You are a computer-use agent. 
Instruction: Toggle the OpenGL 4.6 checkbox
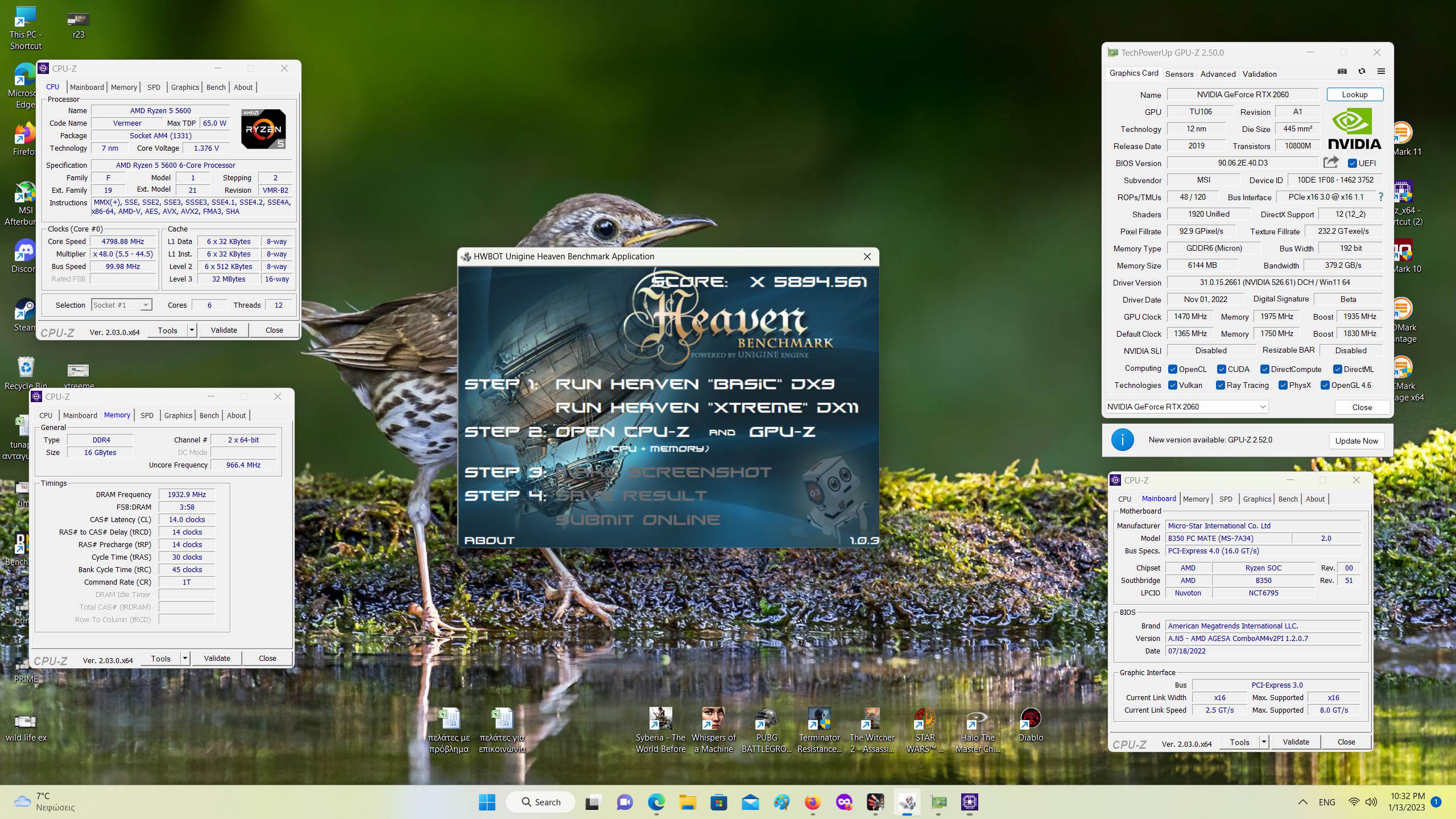point(1325,385)
